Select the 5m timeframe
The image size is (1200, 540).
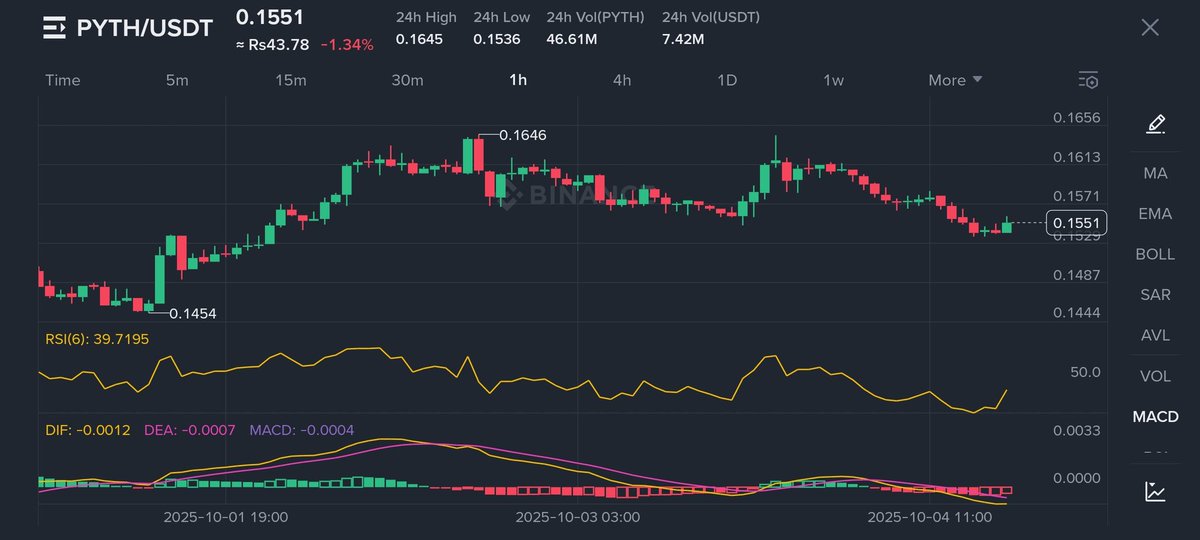[177, 80]
